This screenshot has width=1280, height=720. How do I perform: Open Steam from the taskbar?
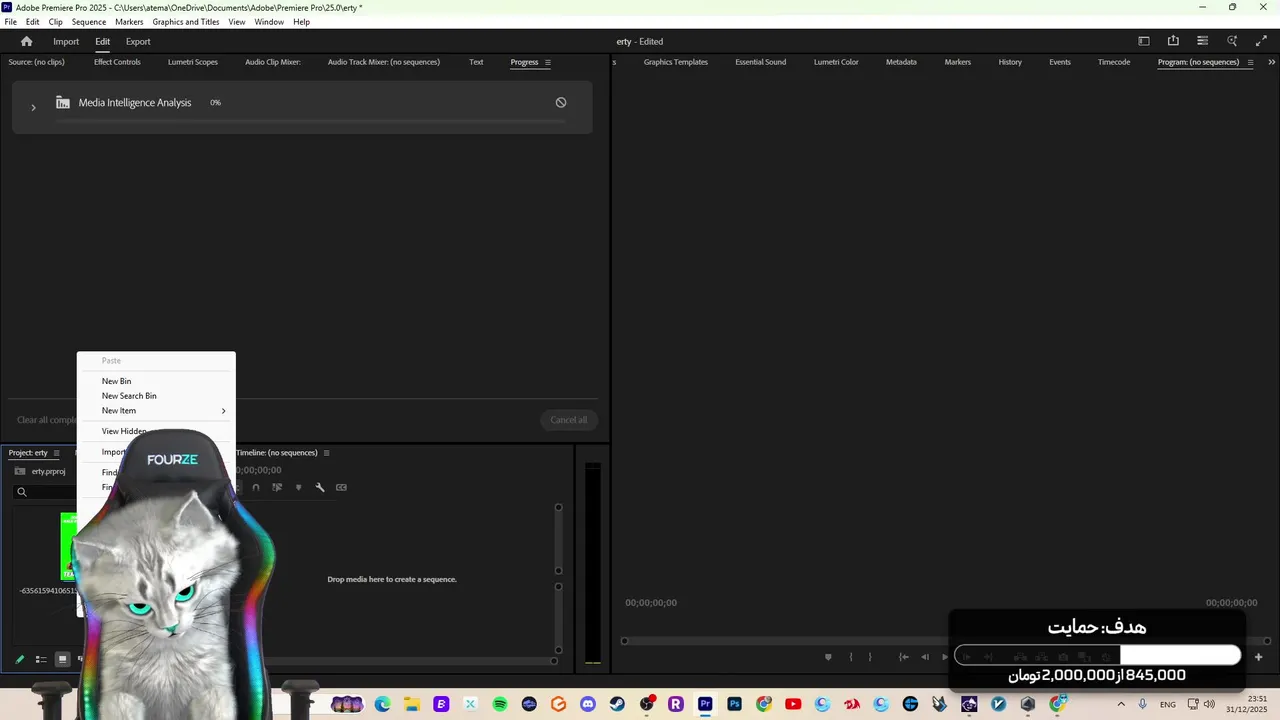[x=617, y=704]
